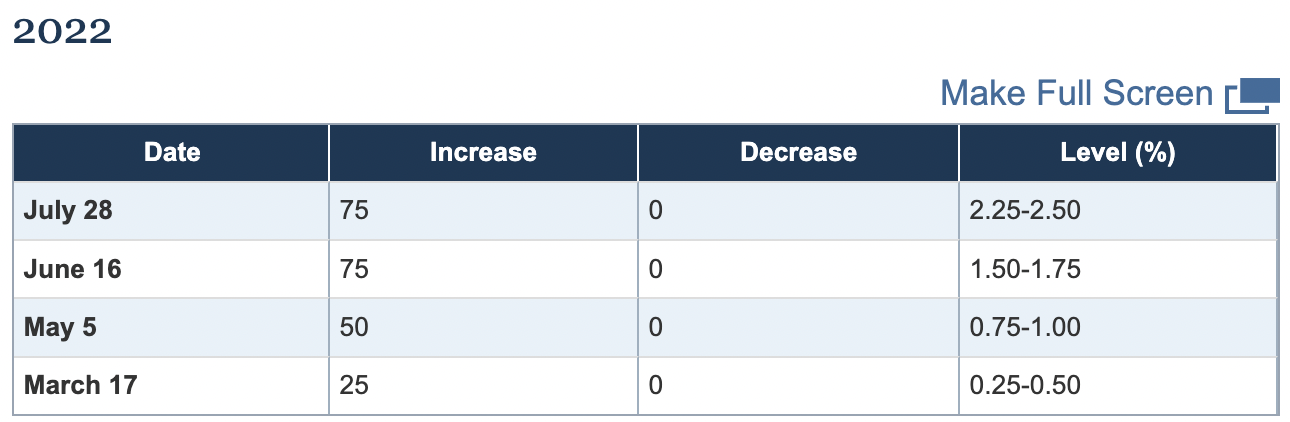Click the full screen icon

[x=1253, y=95]
